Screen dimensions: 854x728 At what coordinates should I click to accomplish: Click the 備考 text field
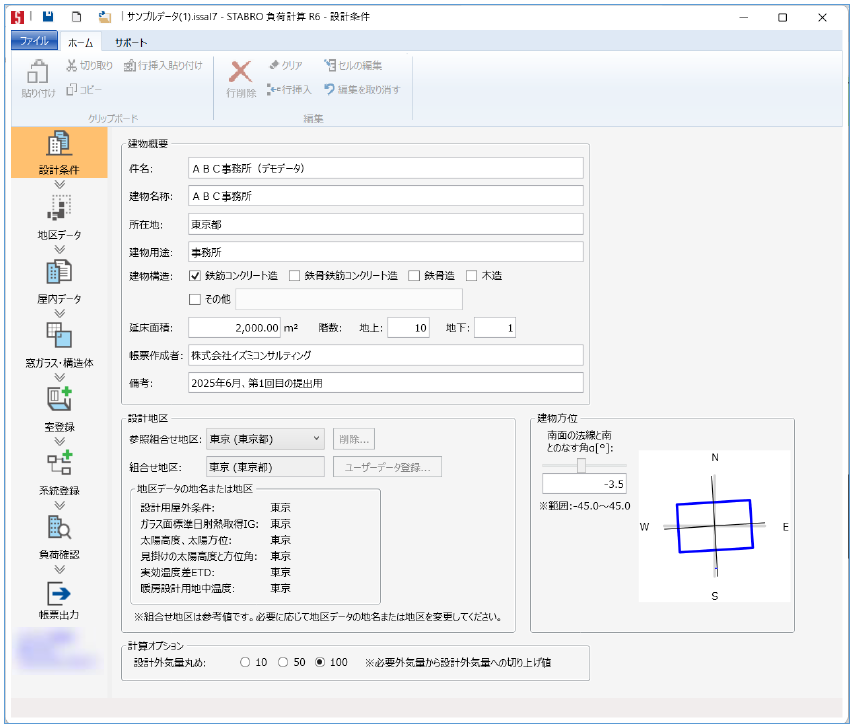tap(385, 382)
